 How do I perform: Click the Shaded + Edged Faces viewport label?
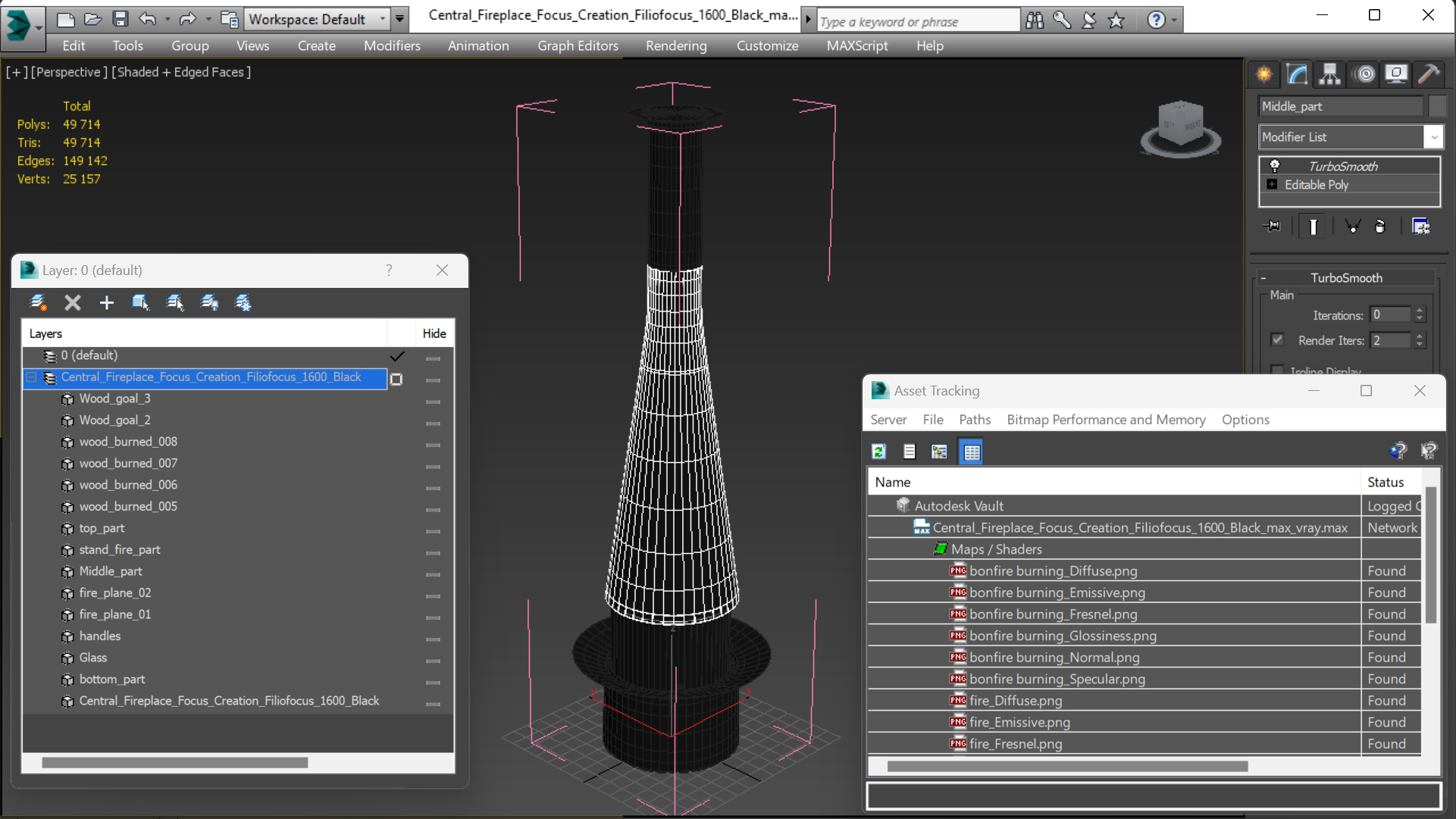(x=181, y=72)
